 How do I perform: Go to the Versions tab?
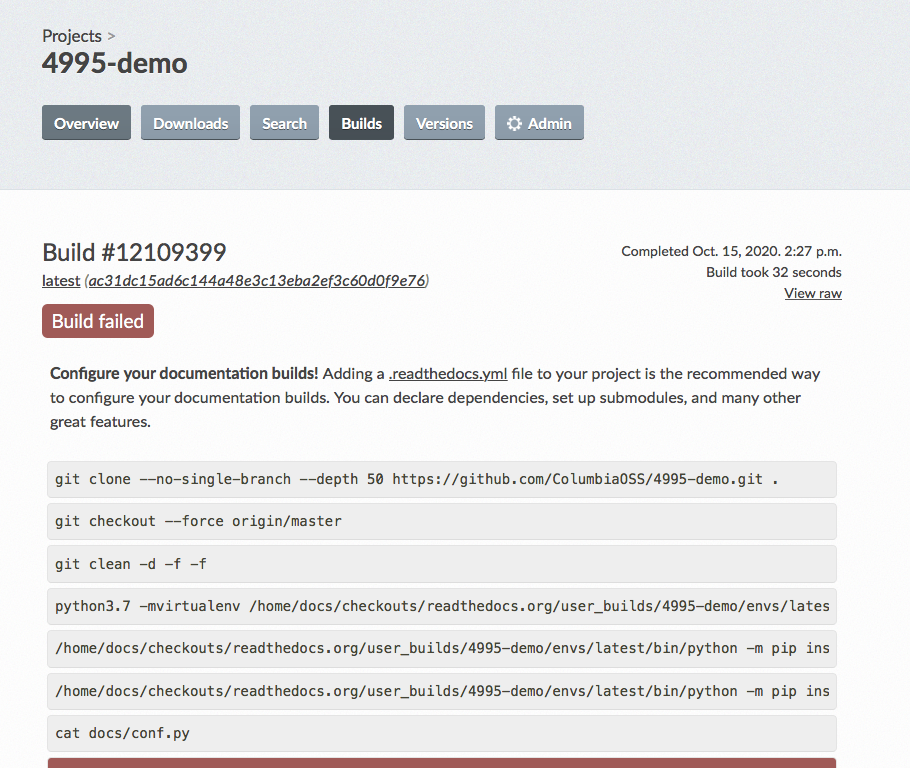445,122
